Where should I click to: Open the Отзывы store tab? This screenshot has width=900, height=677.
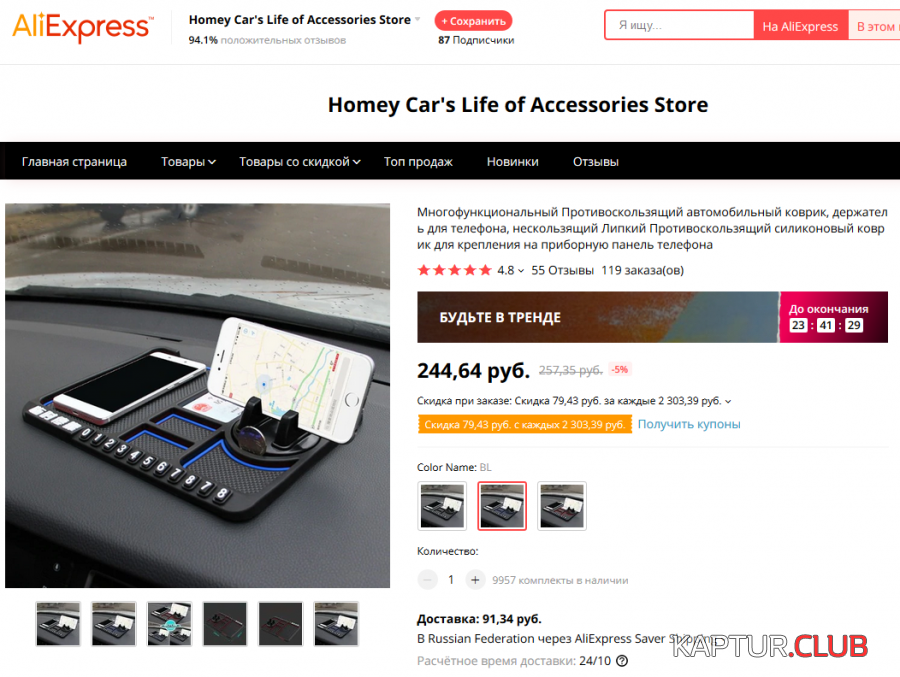click(595, 162)
